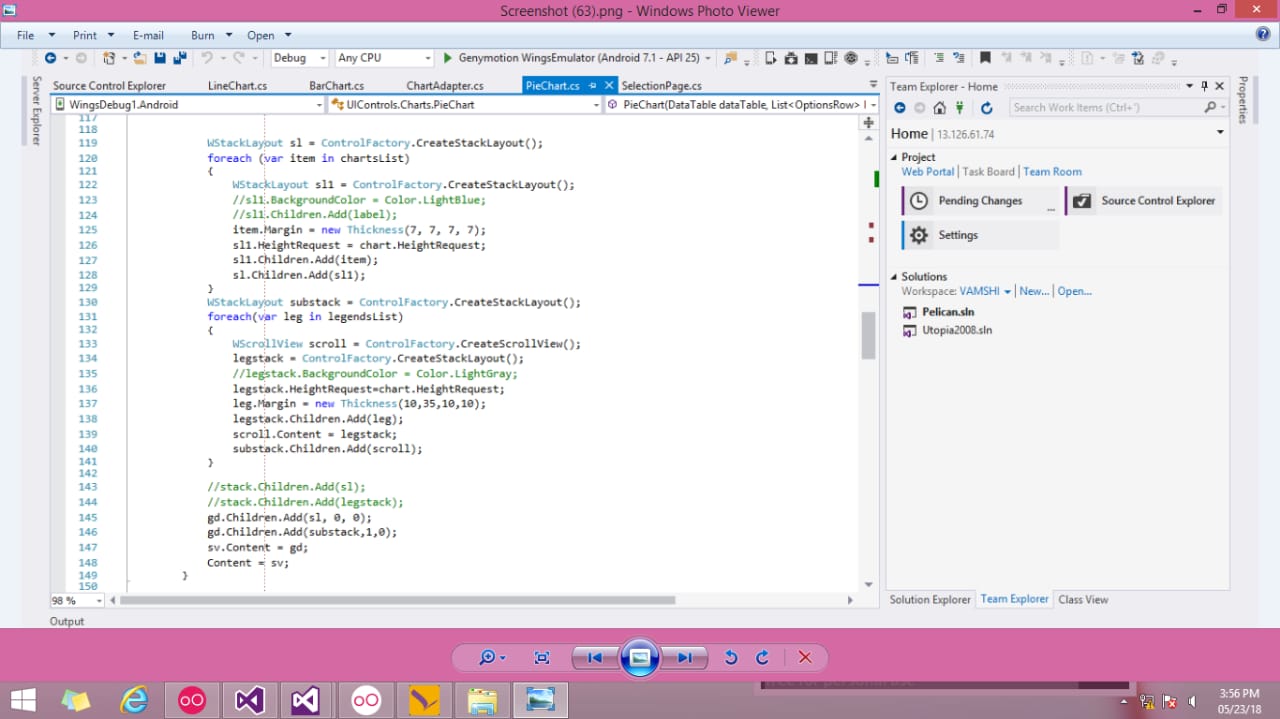Click the Team Explorer Home icon
Screen dimensions: 1280x719
point(939,108)
